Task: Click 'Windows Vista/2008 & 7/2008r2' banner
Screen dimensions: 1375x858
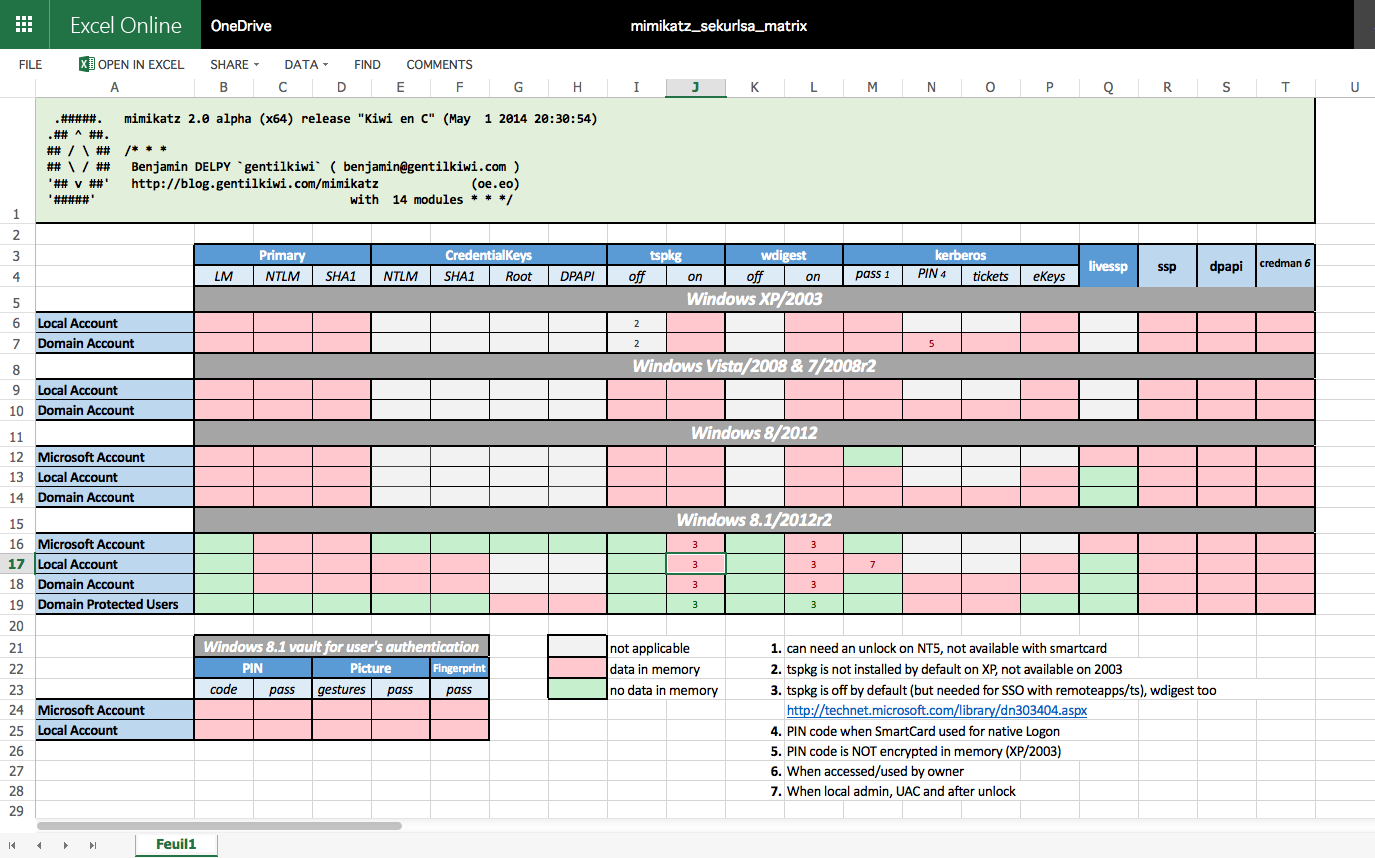Action: [754, 366]
